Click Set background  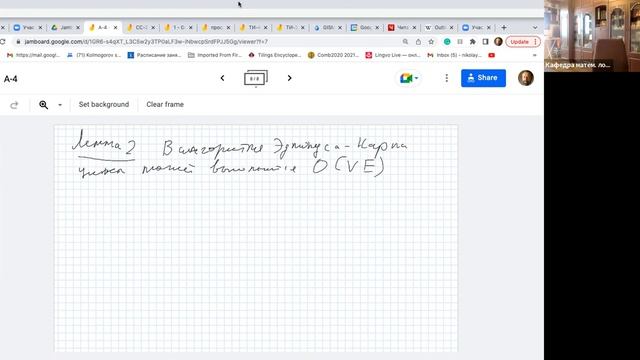pyautogui.click(x=104, y=104)
